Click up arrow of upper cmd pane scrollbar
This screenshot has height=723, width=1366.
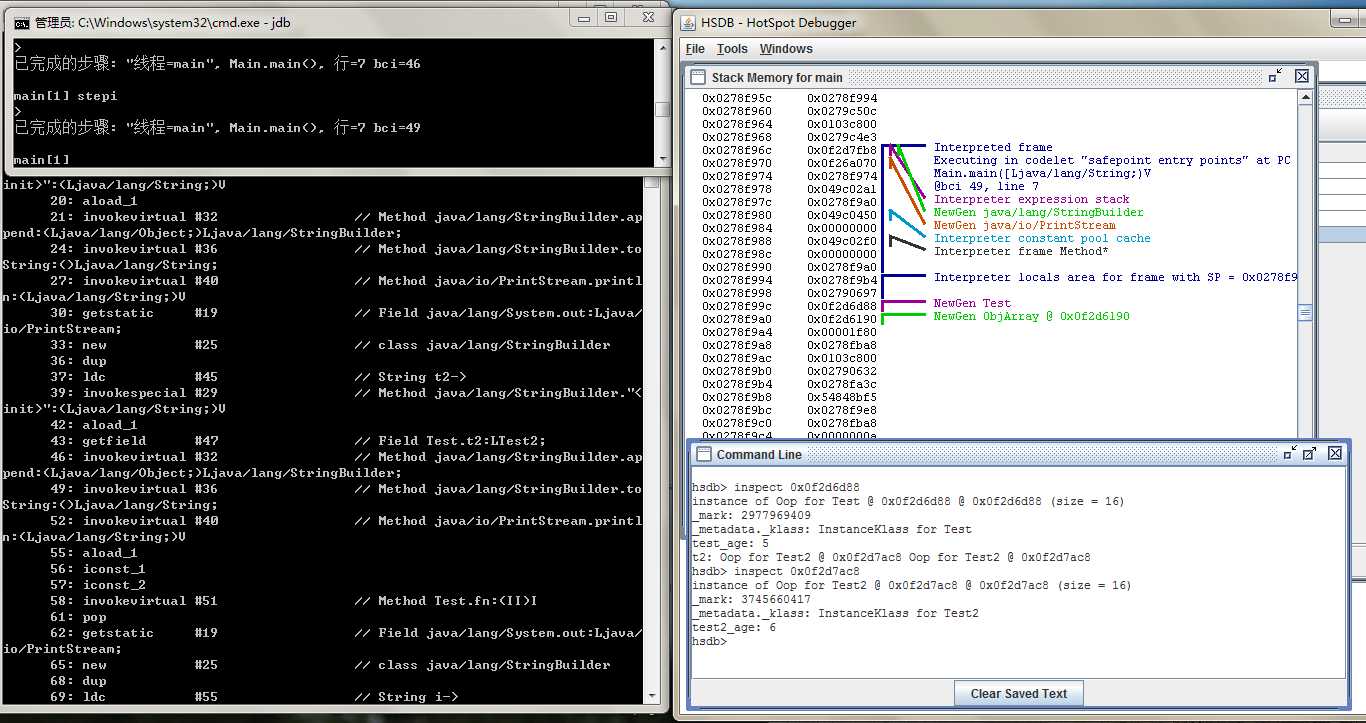click(661, 46)
